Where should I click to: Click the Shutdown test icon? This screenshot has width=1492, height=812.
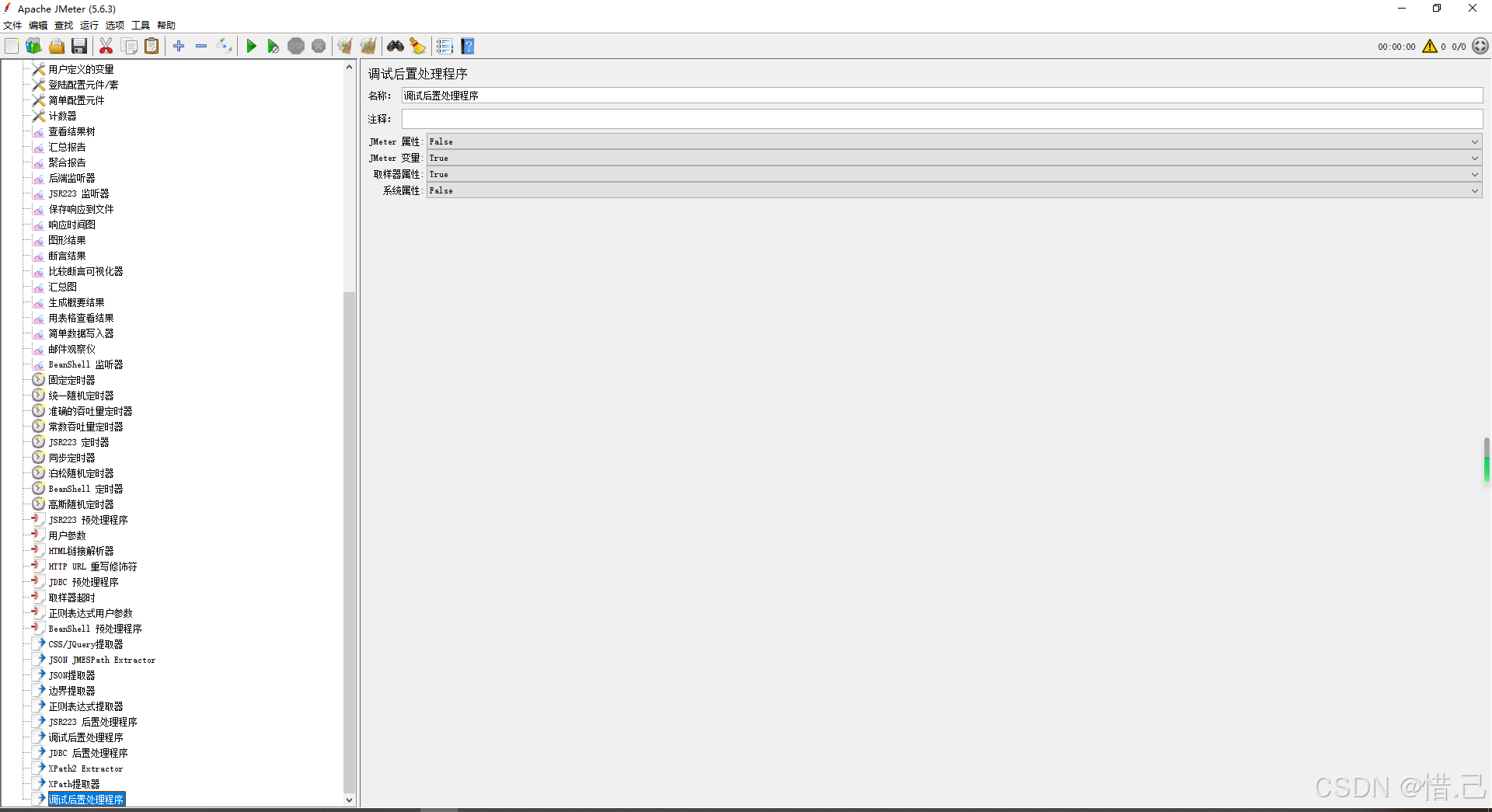pyautogui.click(x=319, y=47)
